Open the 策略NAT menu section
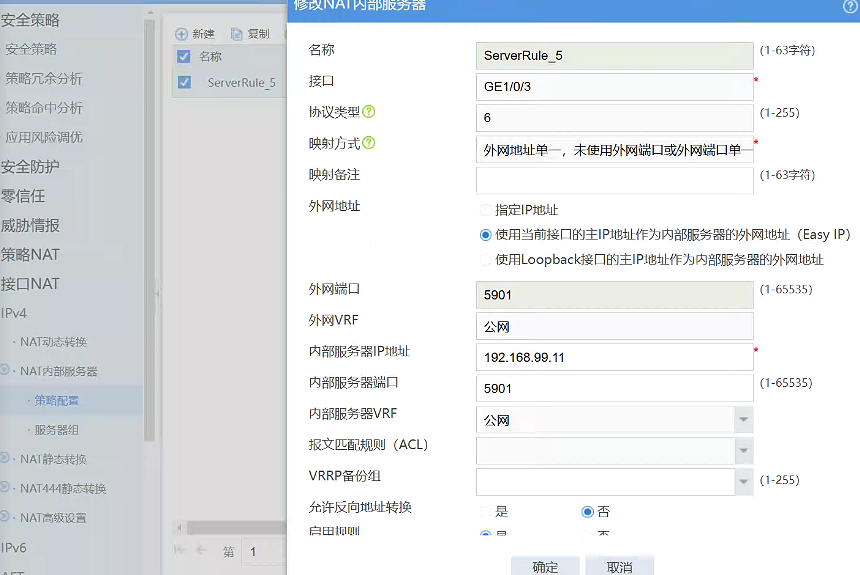This screenshot has width=860, height=575. [30, 255]
